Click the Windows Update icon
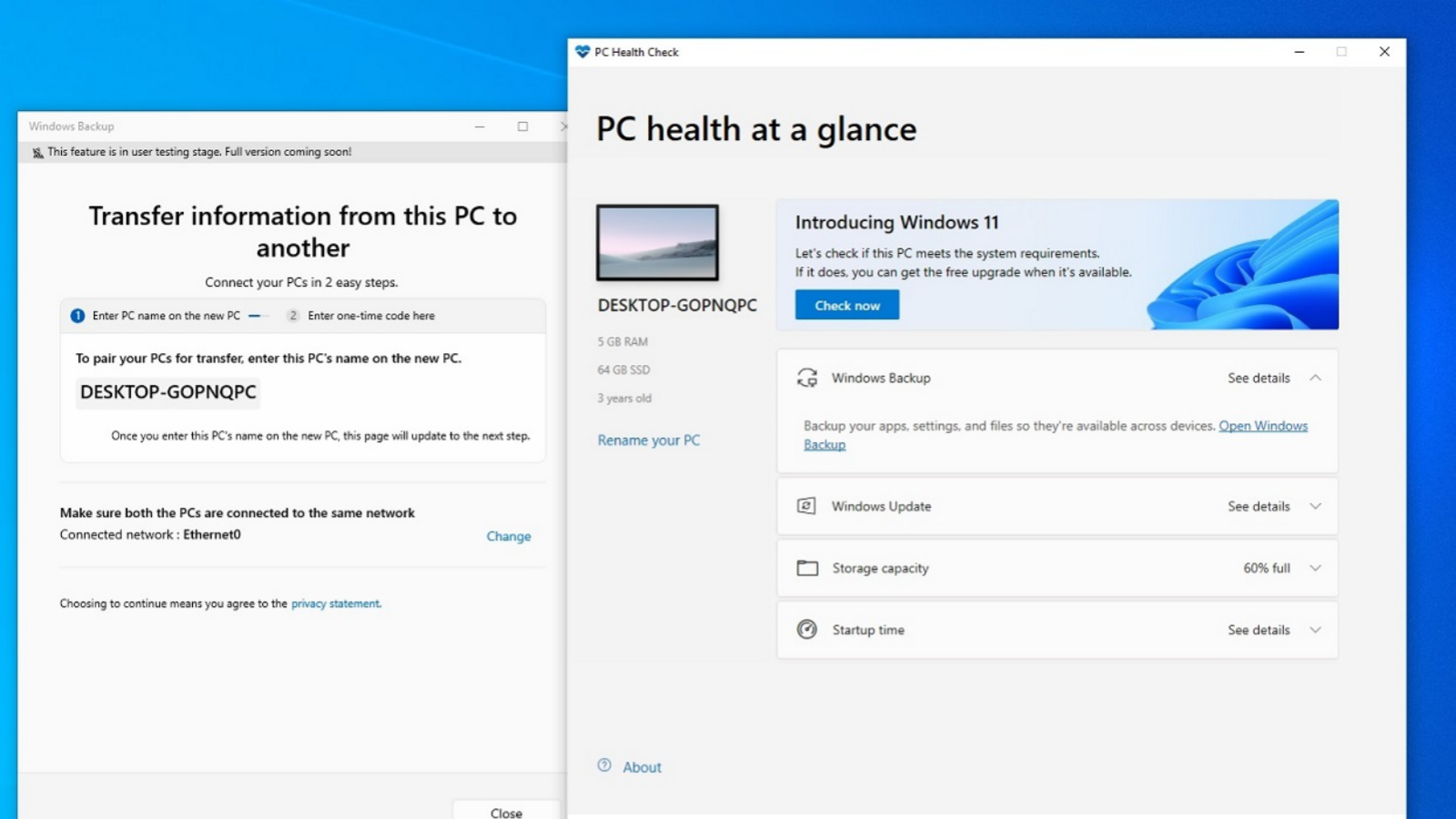This screenshot has width=1456, height=819. (x=806, y=506)
